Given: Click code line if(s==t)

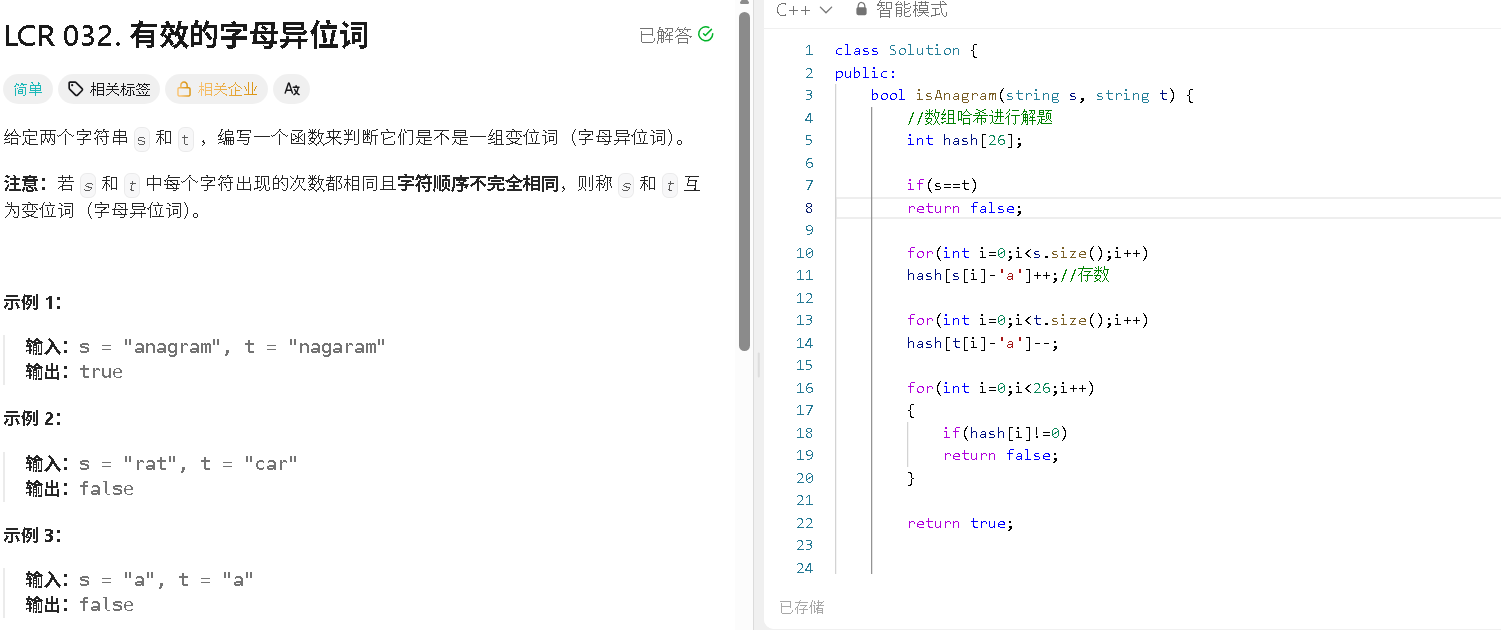Looking at the screenshot, I should click(x=942, y=185).
